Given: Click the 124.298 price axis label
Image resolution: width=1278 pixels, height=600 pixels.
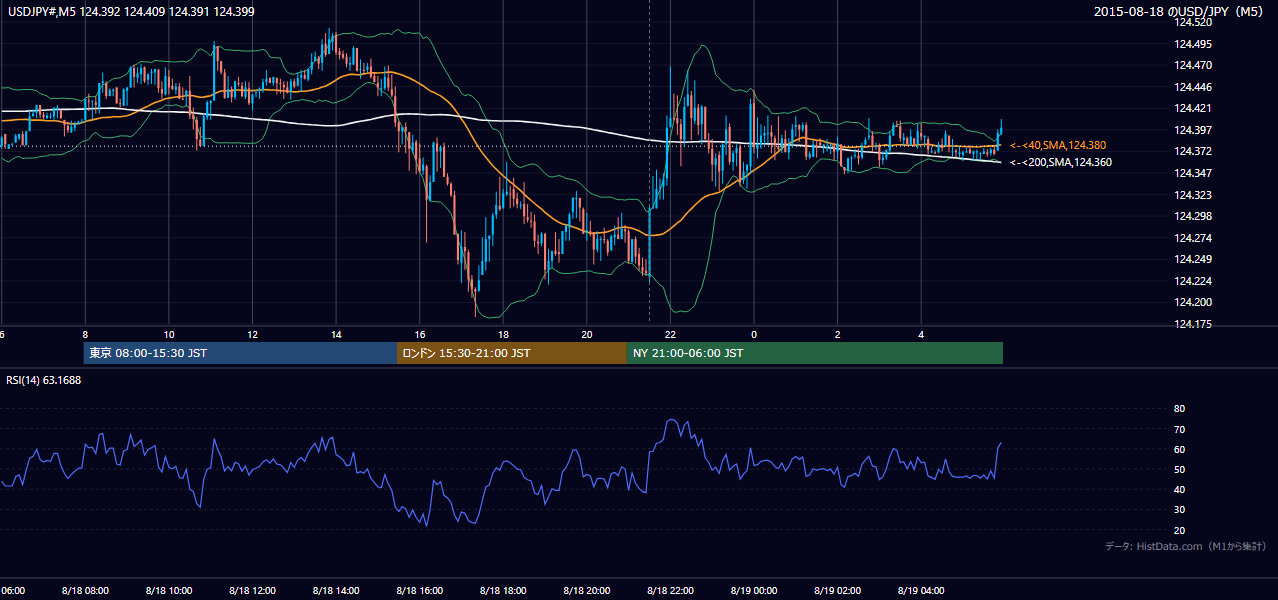Looking at the screenshot, I should click(1194, 216).
